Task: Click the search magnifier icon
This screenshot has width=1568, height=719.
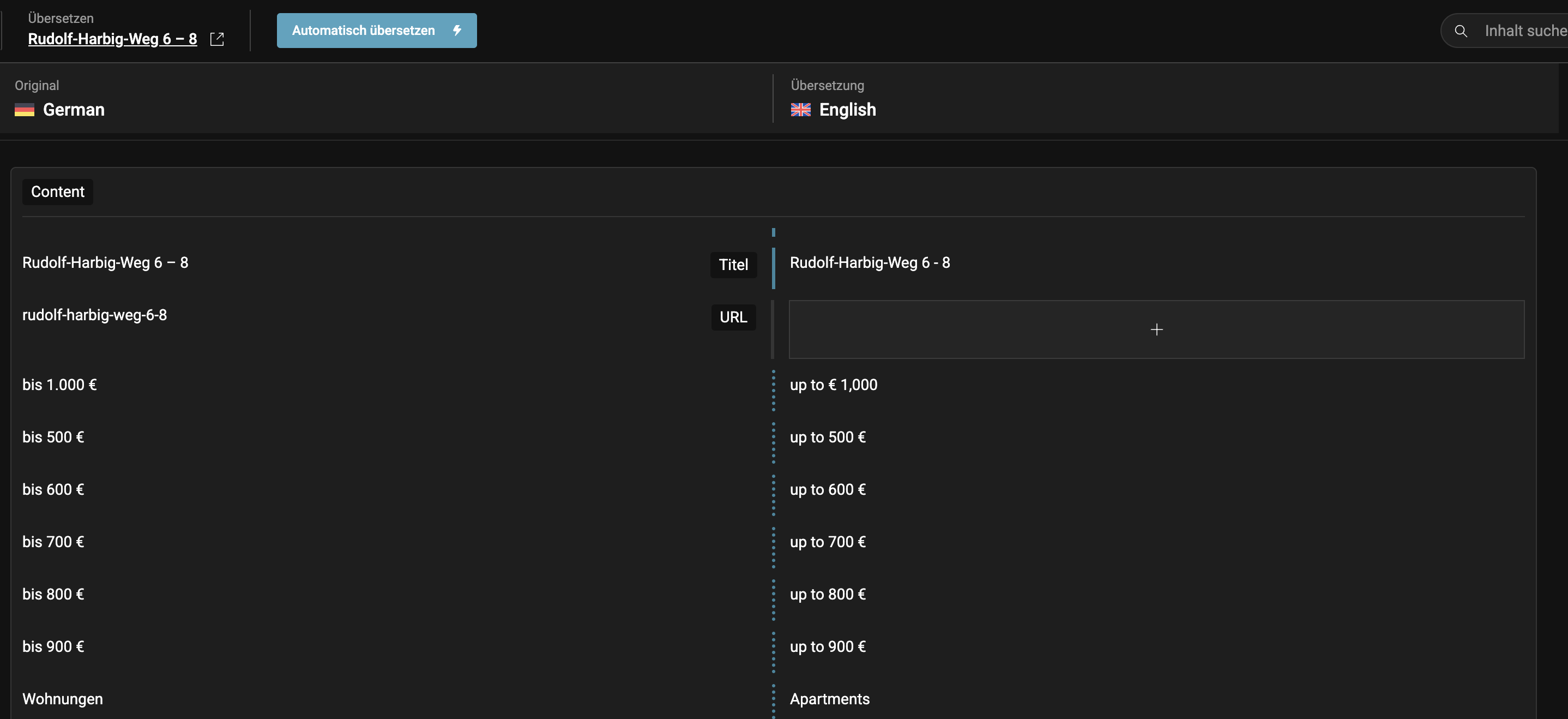Action: point(1460,31)
